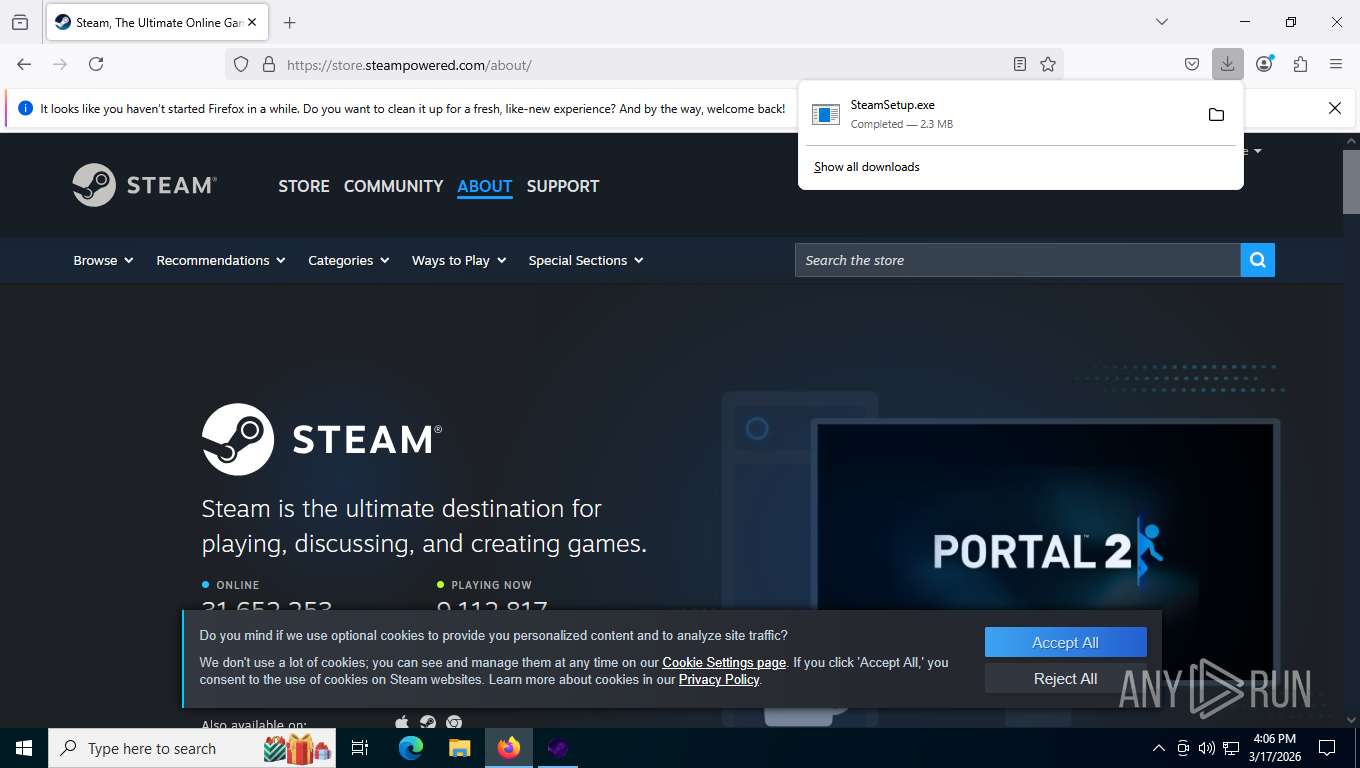1360x768 pixels.
Task: Open the notification center icon
Action: coord(1327,748)
